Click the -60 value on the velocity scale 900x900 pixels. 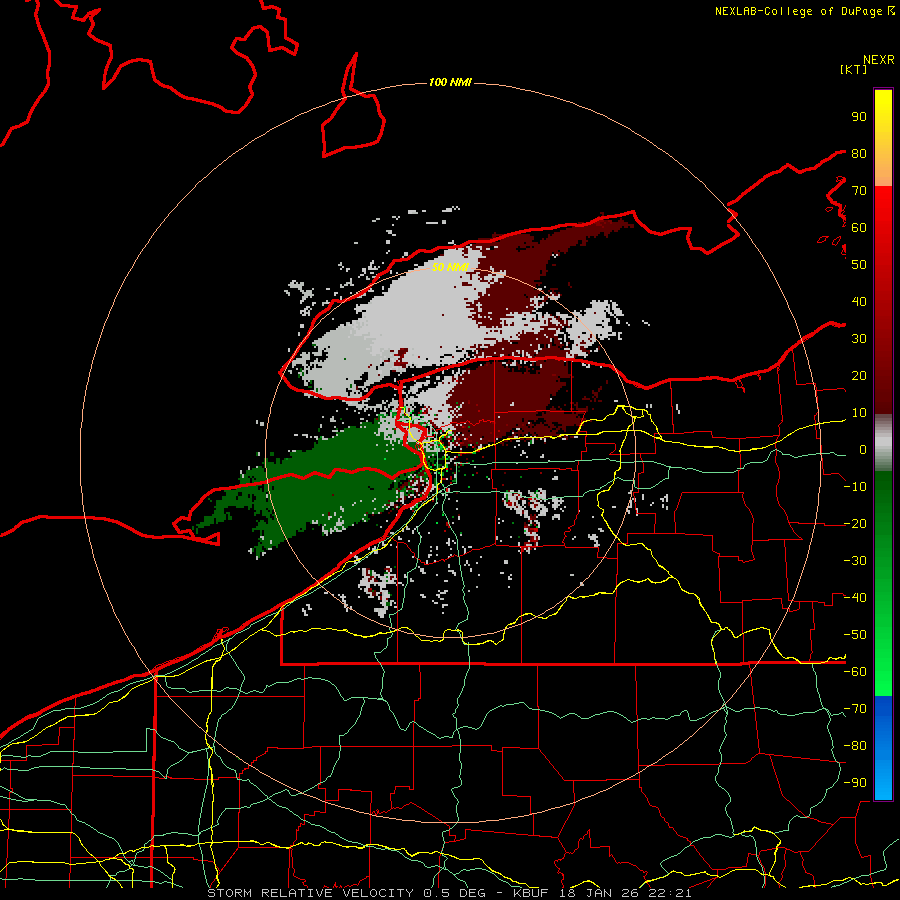[855, 672]
